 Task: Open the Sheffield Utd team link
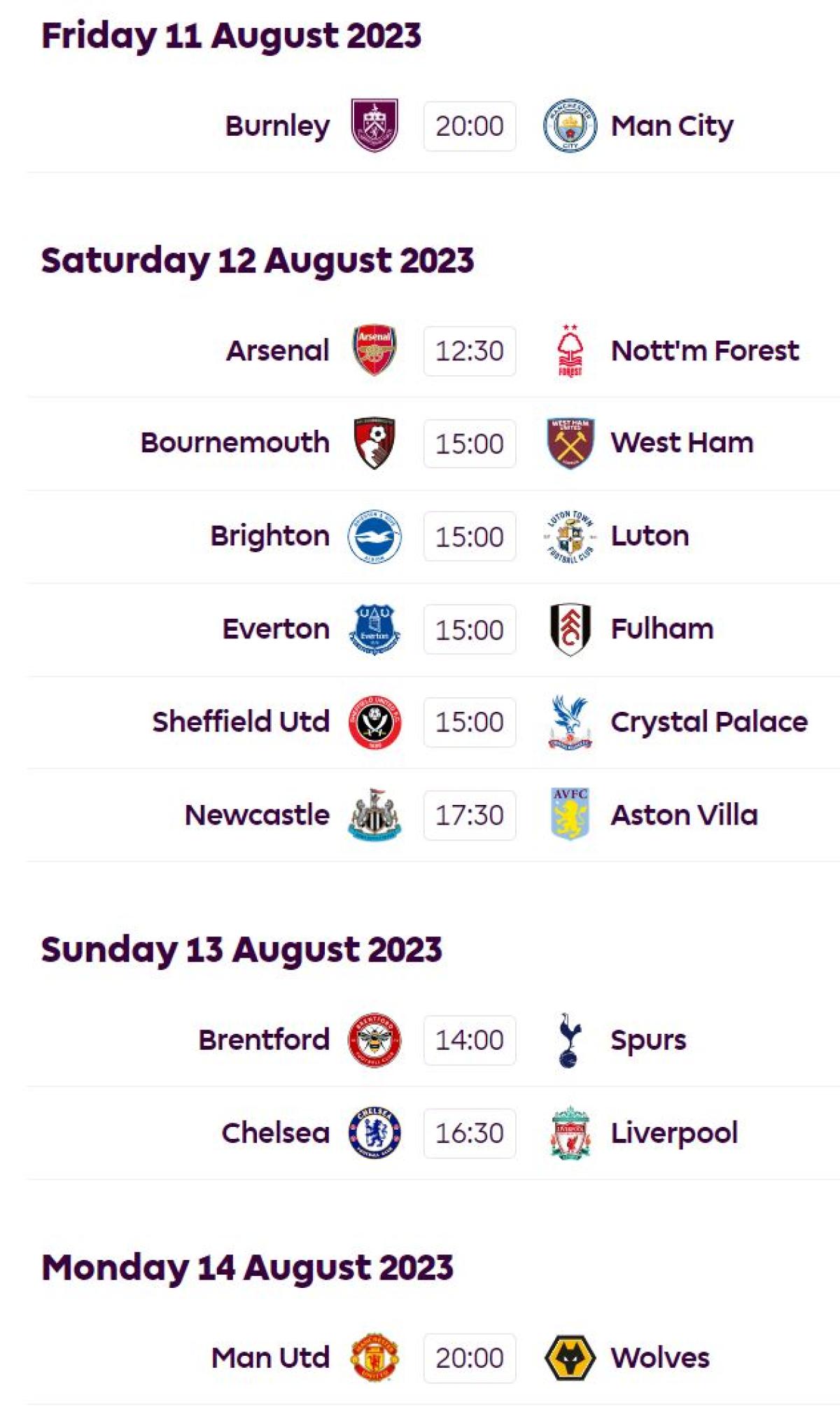[241, 722]
